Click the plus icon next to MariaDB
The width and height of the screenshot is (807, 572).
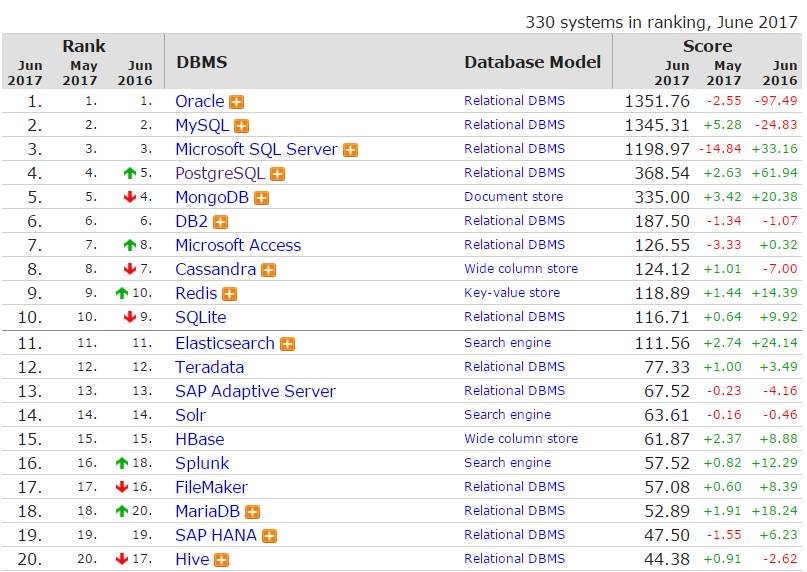pyautogui.click(x=252, y=512)
